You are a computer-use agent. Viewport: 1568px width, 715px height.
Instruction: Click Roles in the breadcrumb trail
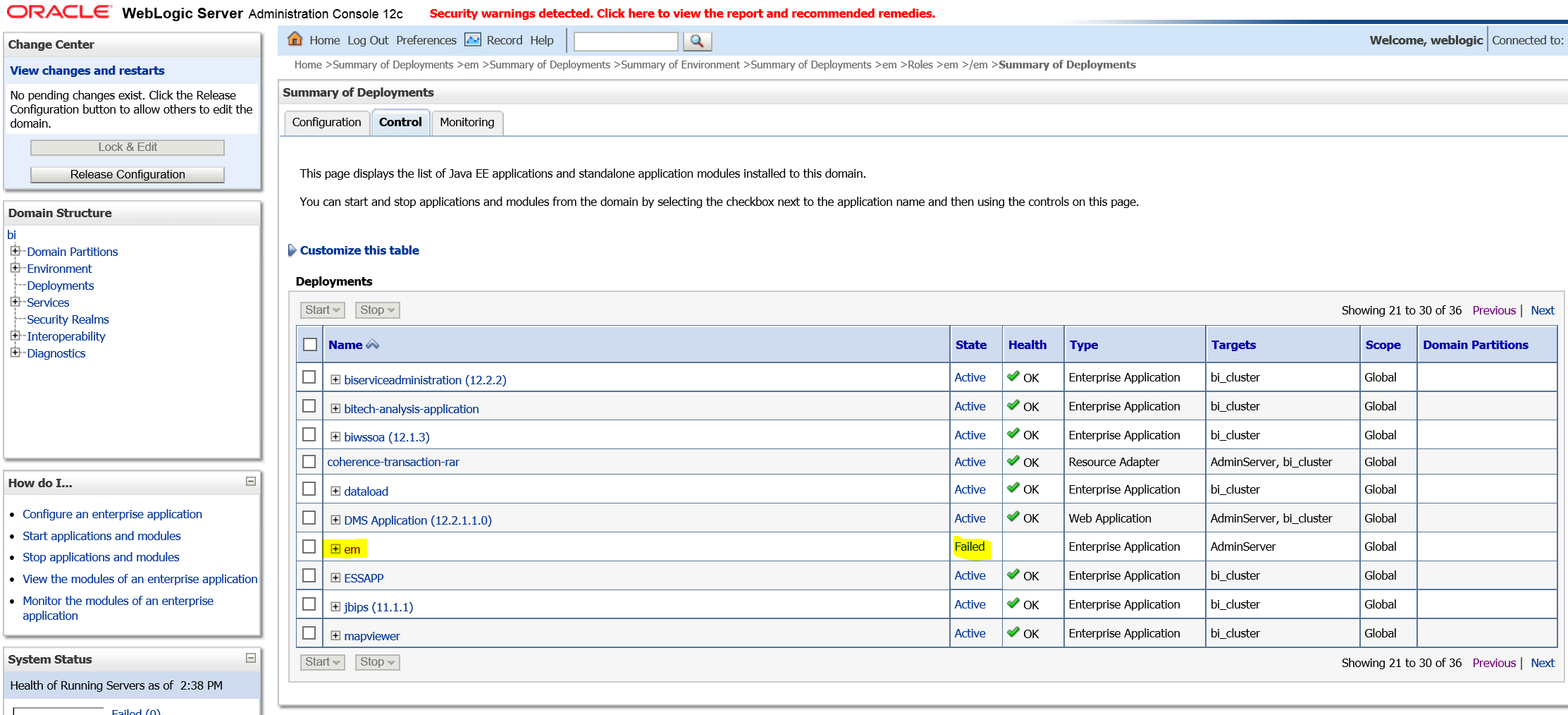(920, 65)
